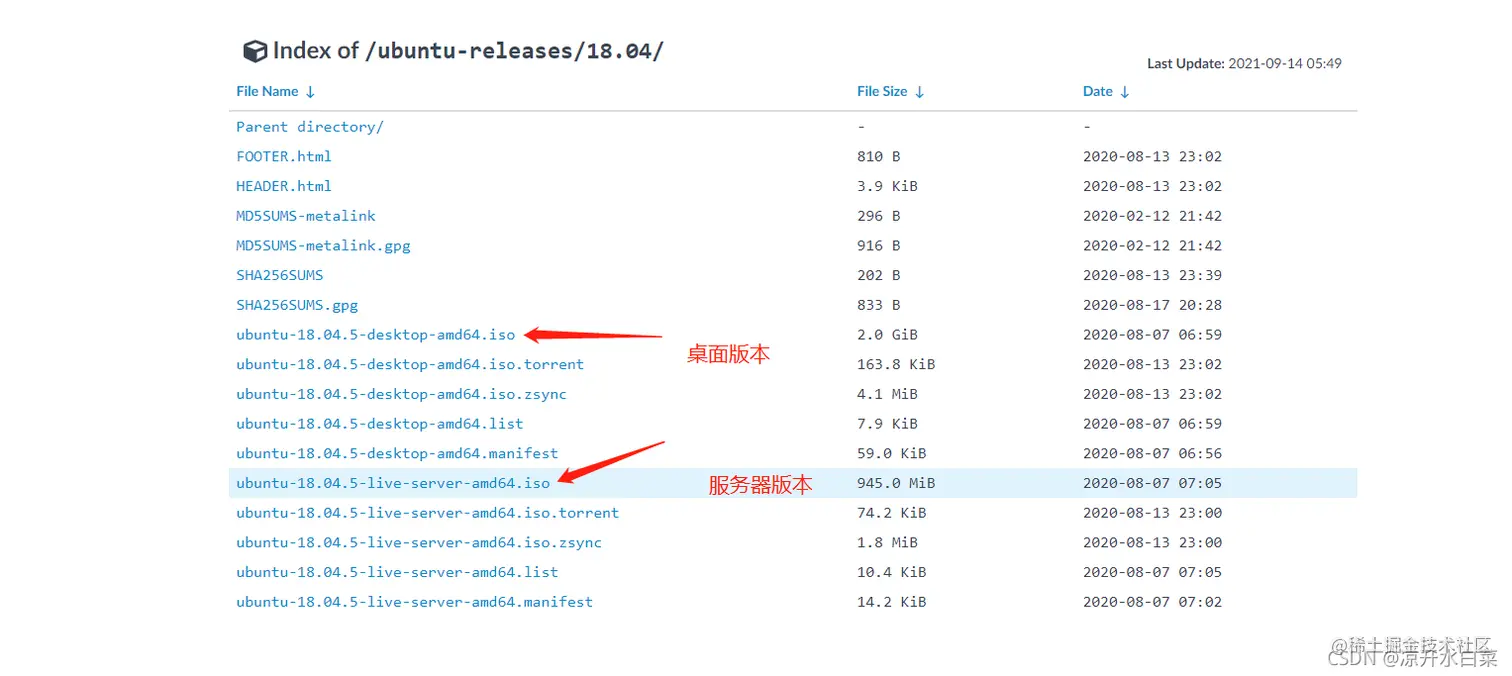Open FOOTER.html file
Image resolution: width=1512 pixels, height=676 pixels.
(284, 157)
